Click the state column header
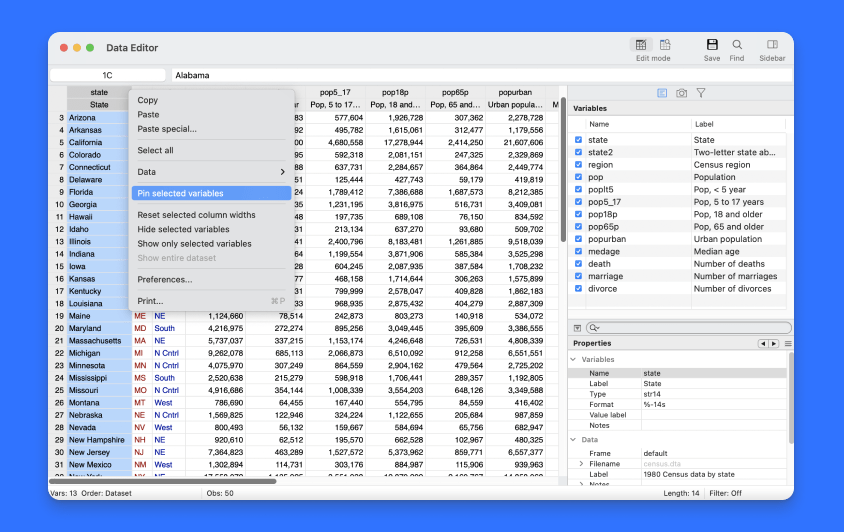This screenshot has width=844, height=532. pos(99,92)
